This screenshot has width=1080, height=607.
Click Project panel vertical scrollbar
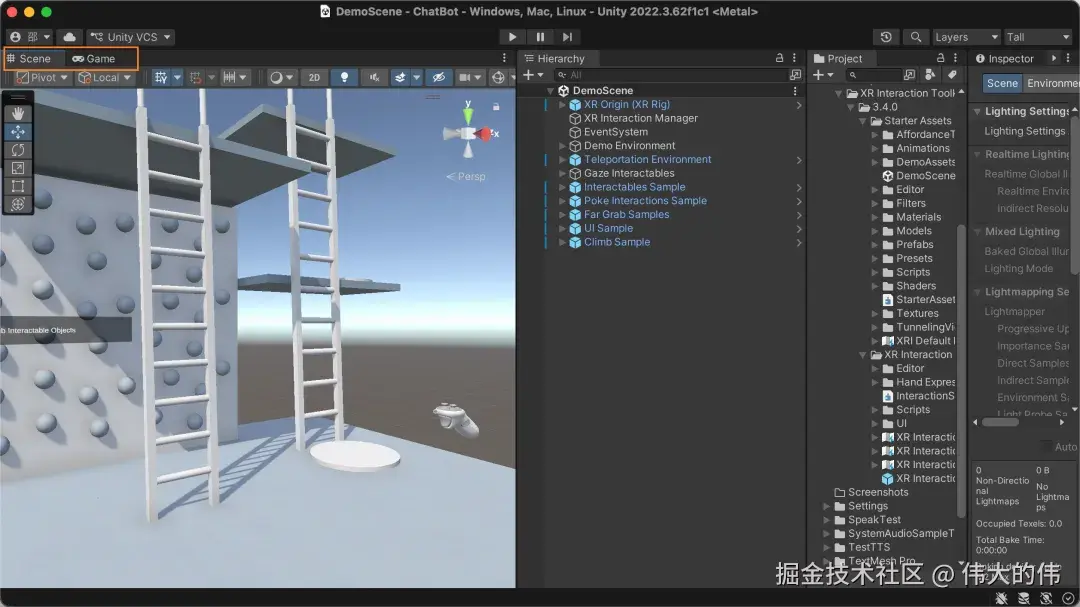961,369
